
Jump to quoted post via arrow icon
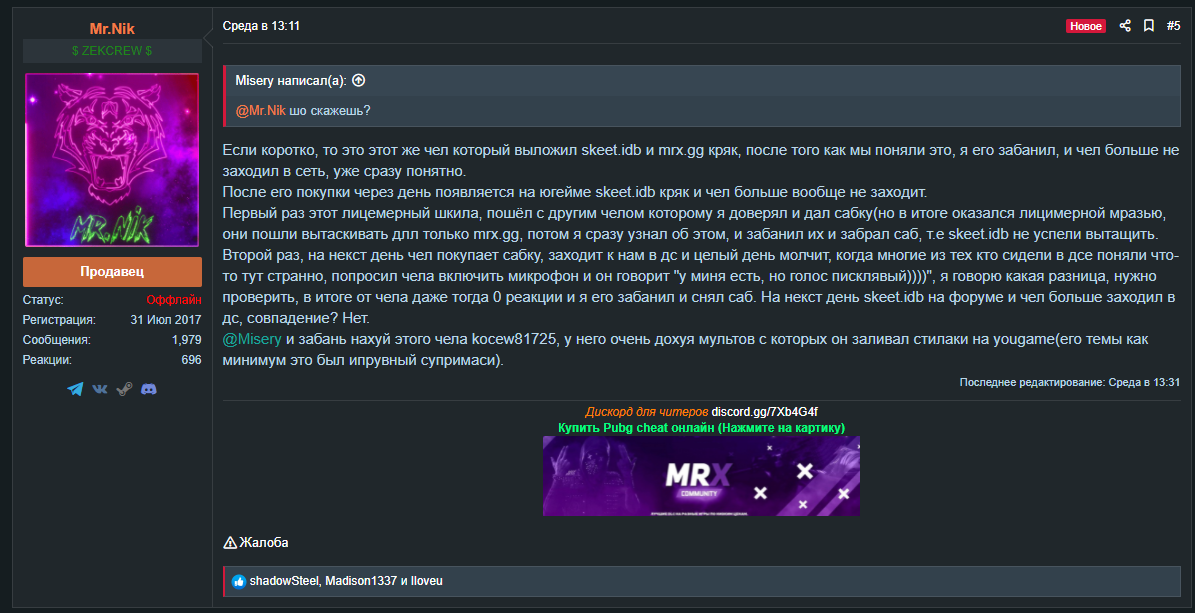[359, 80]
